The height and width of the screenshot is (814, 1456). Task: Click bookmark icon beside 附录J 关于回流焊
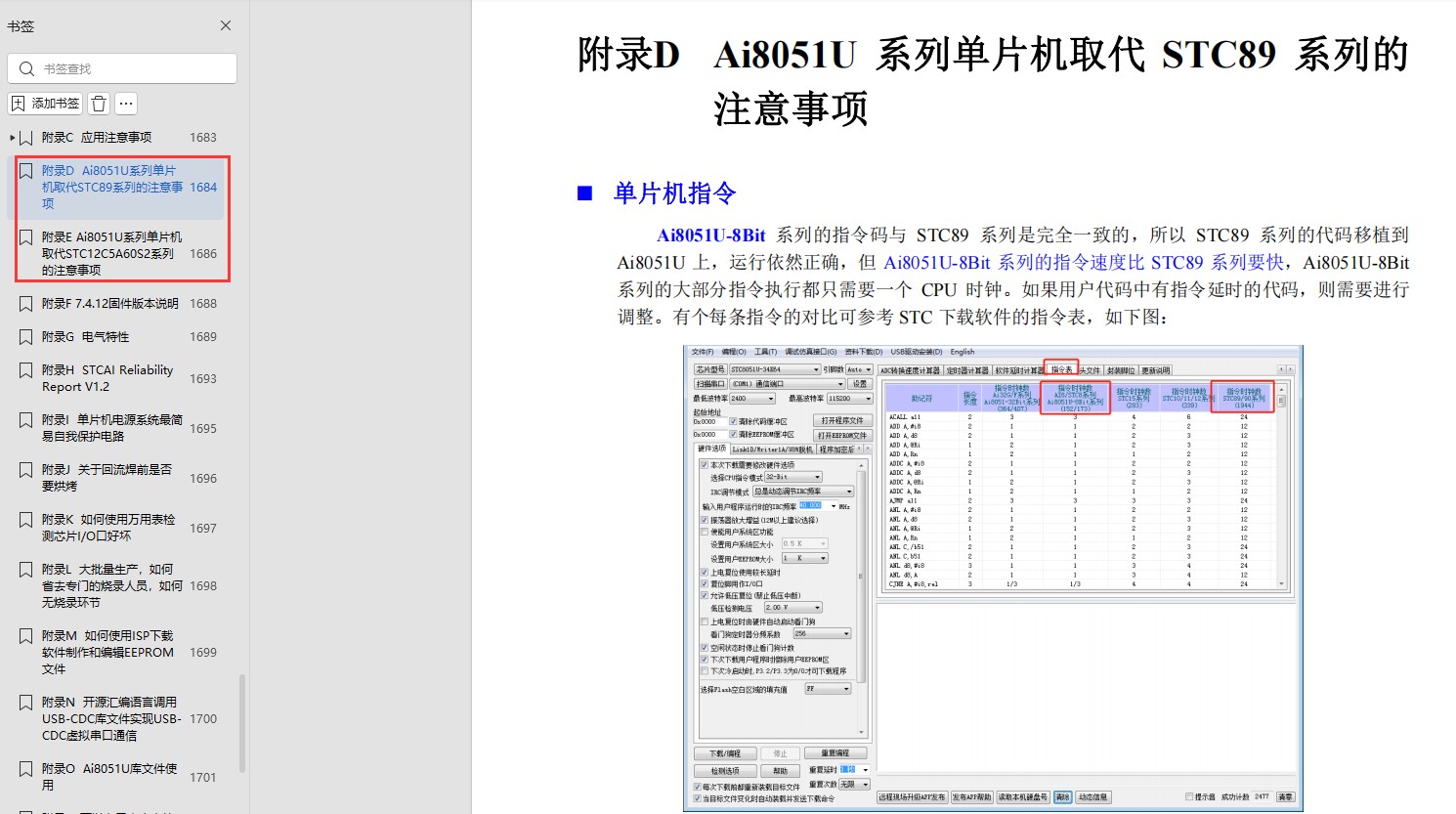tap(26, 470)
